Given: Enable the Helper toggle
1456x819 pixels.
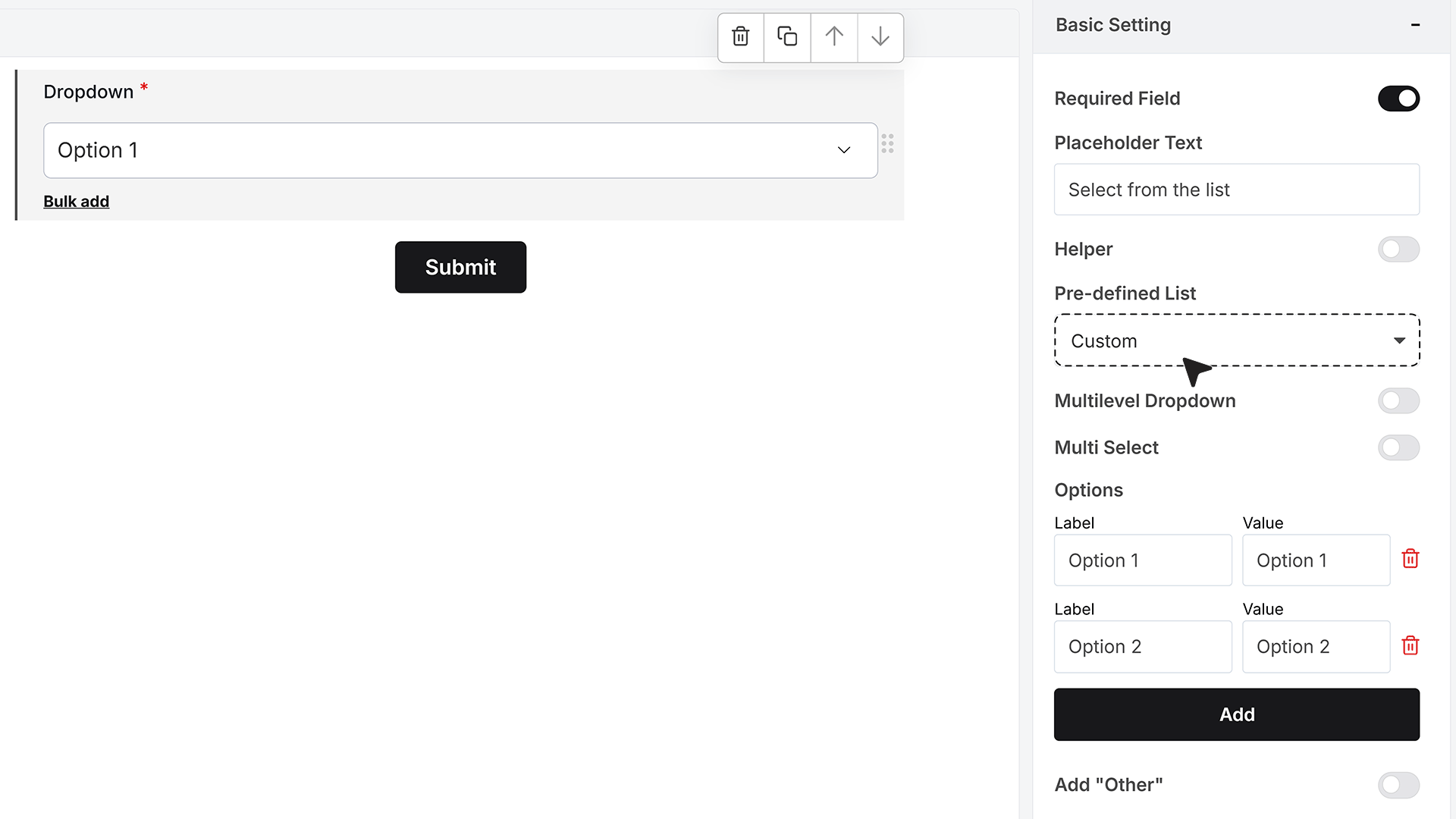Looking at the screenshot, I should coord(1398,249).
